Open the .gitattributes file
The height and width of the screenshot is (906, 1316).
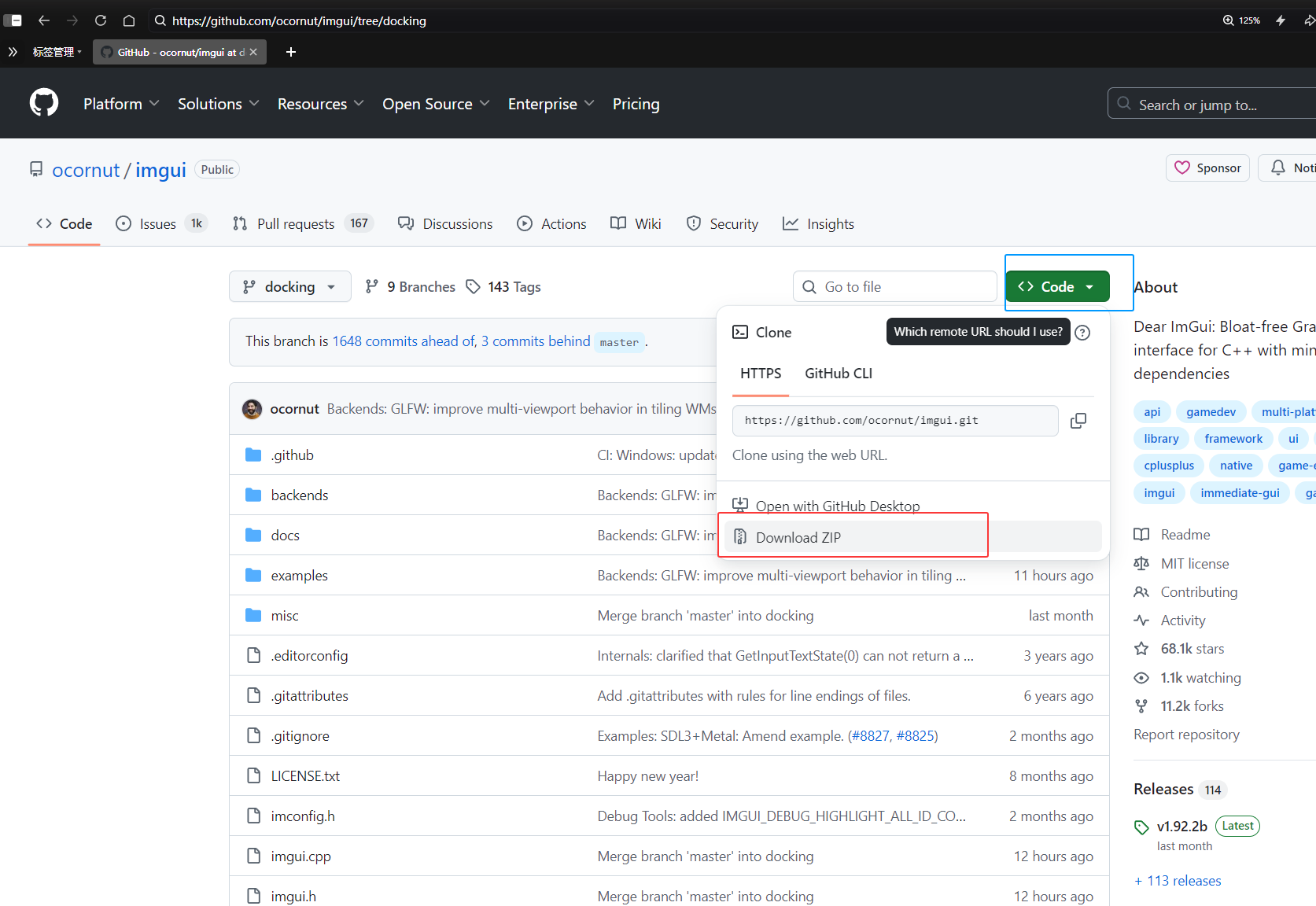(x=310, y=696)
